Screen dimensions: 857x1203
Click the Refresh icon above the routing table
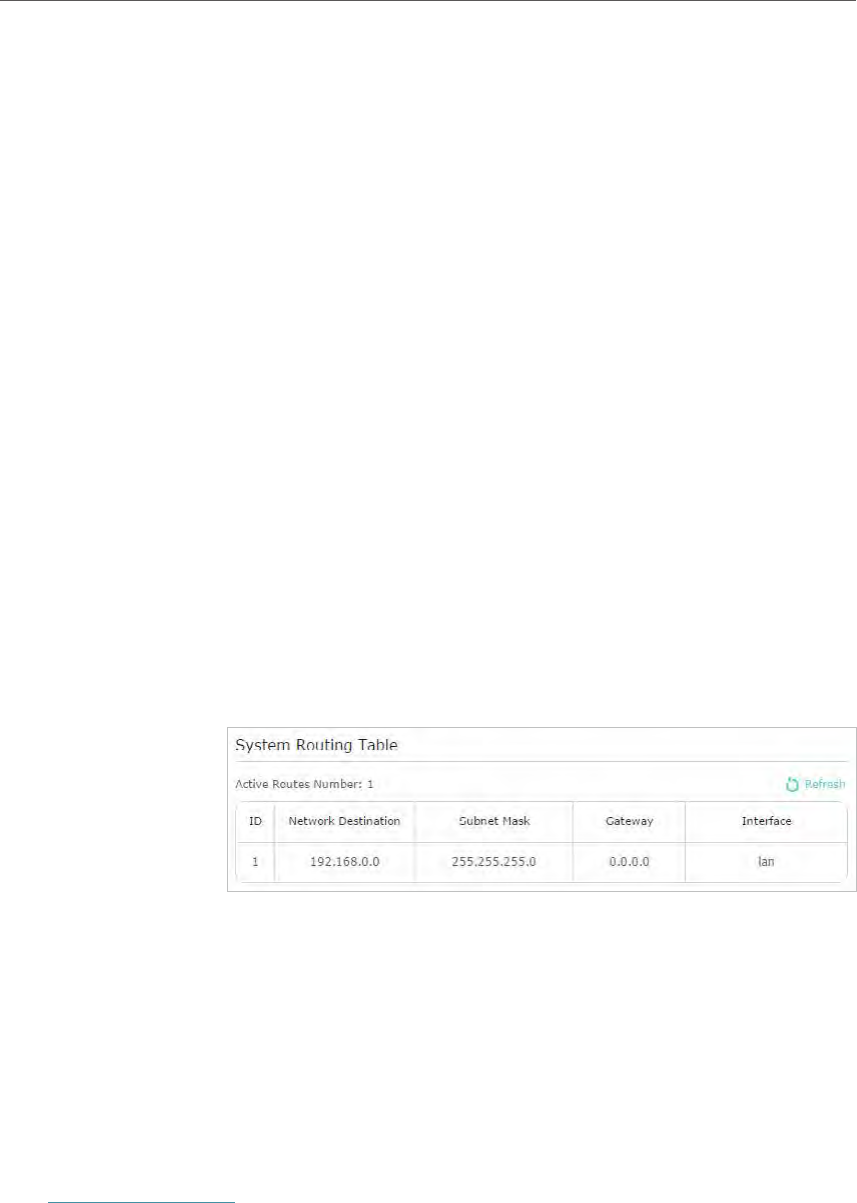point(793,785)
